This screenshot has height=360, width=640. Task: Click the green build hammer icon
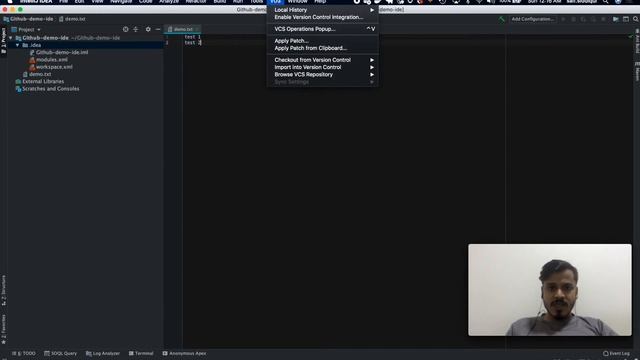point(501,19)
